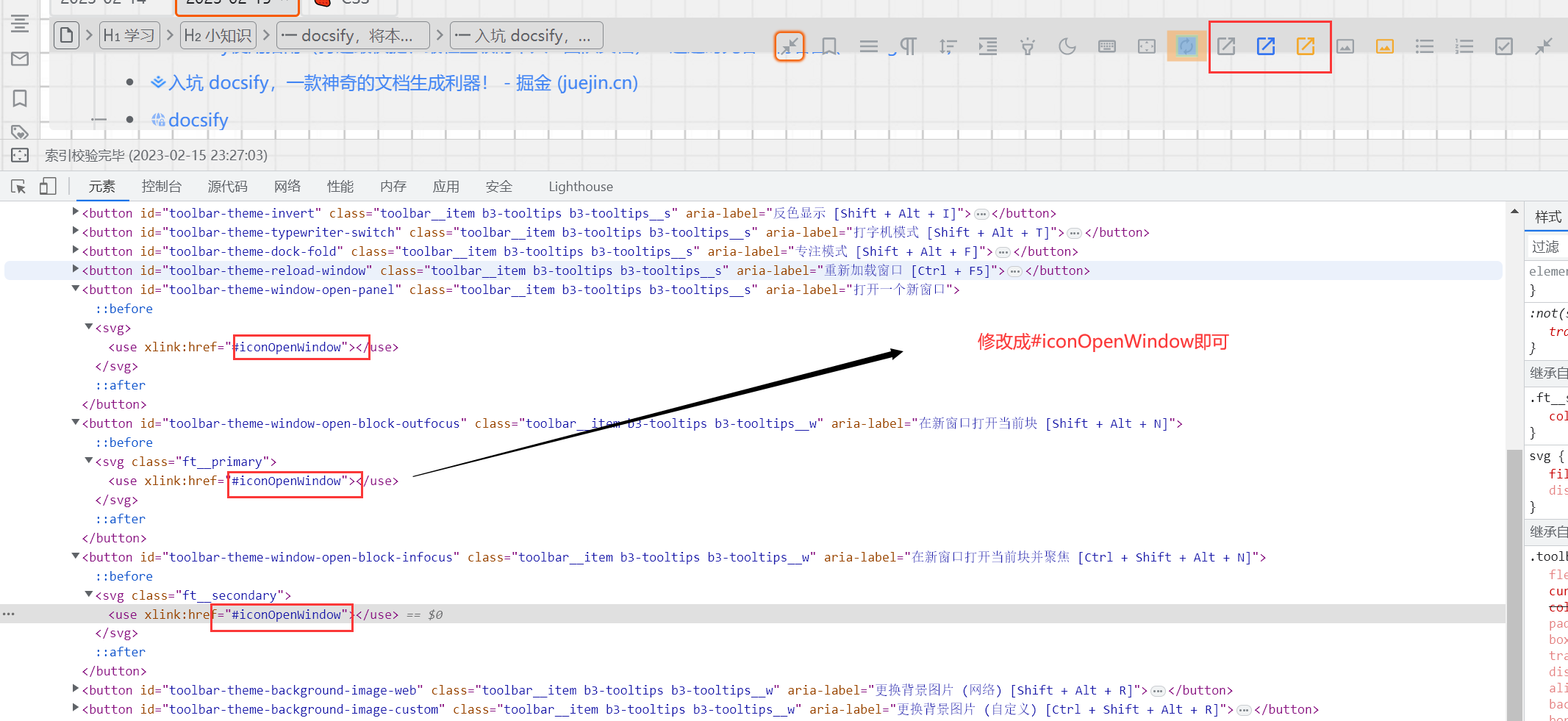The height and width of the screenshot is (721, 1568).
Task: Click the element inspector picker icon
Action: [x=18, y=187]
